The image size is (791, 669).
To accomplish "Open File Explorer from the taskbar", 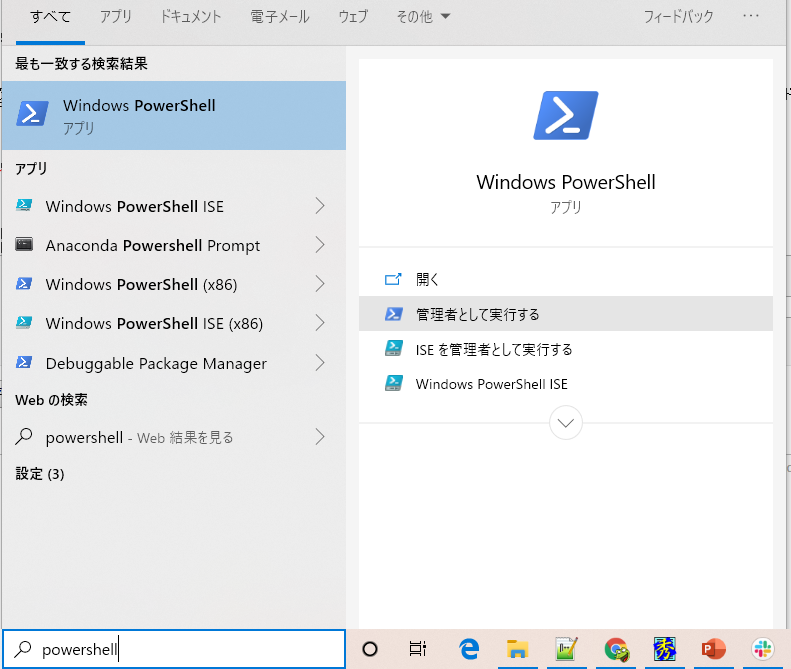I will [517, 649].
